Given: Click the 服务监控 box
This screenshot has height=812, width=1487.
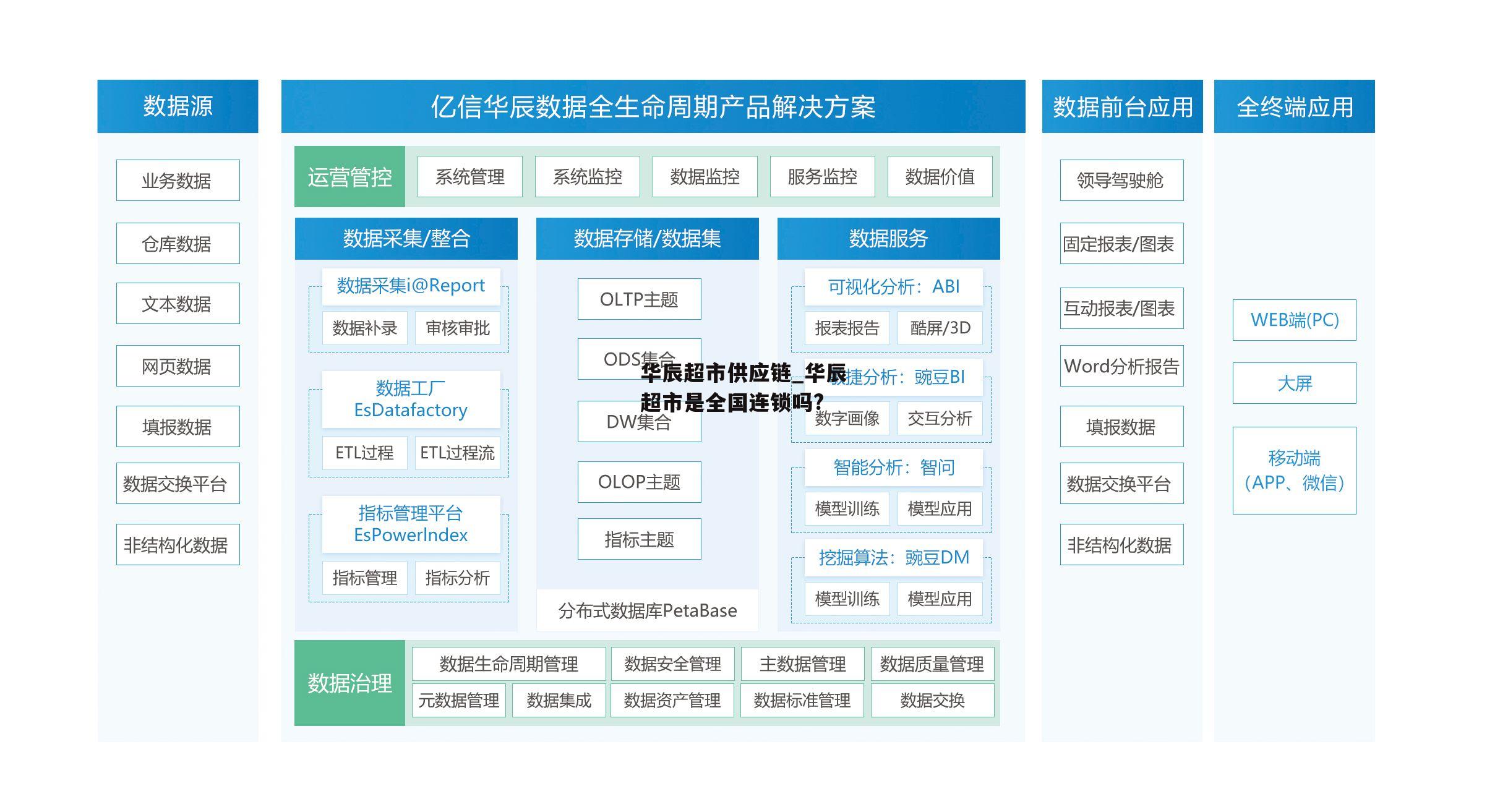Looking at the screenshot, I should coord(823,176).
